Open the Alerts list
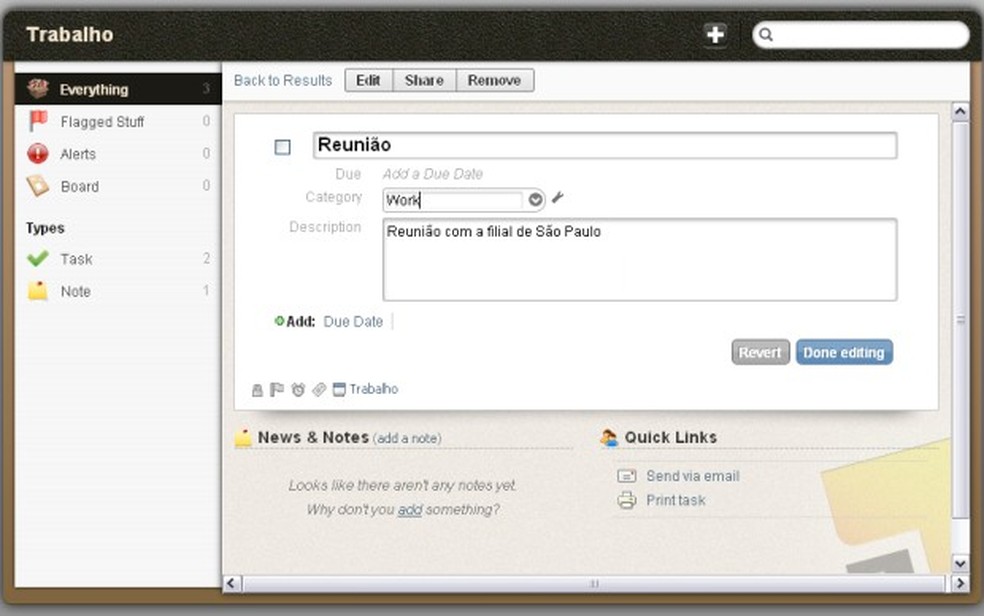This screenshot has width=984, height=616. 118,154
